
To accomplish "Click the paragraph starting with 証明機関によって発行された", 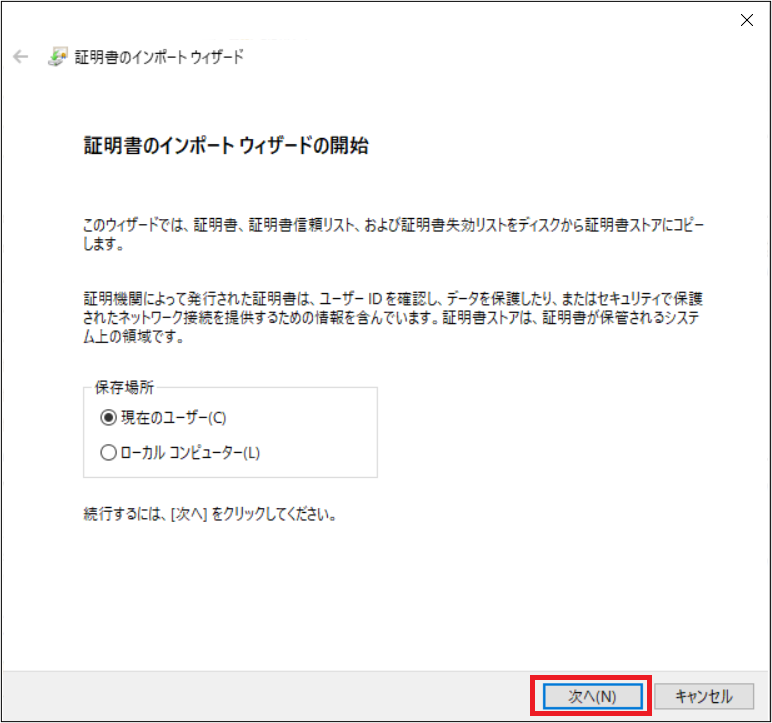I will [400, 318].
